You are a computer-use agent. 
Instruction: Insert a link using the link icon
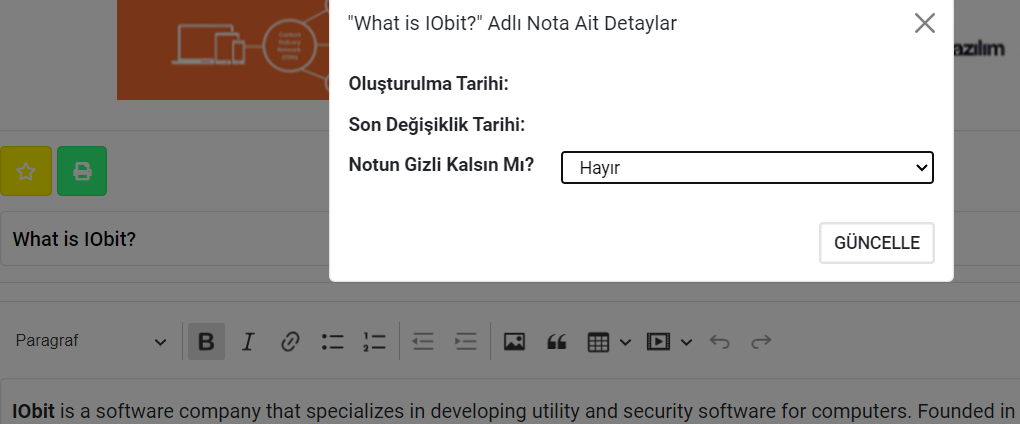tap(290, 342)
